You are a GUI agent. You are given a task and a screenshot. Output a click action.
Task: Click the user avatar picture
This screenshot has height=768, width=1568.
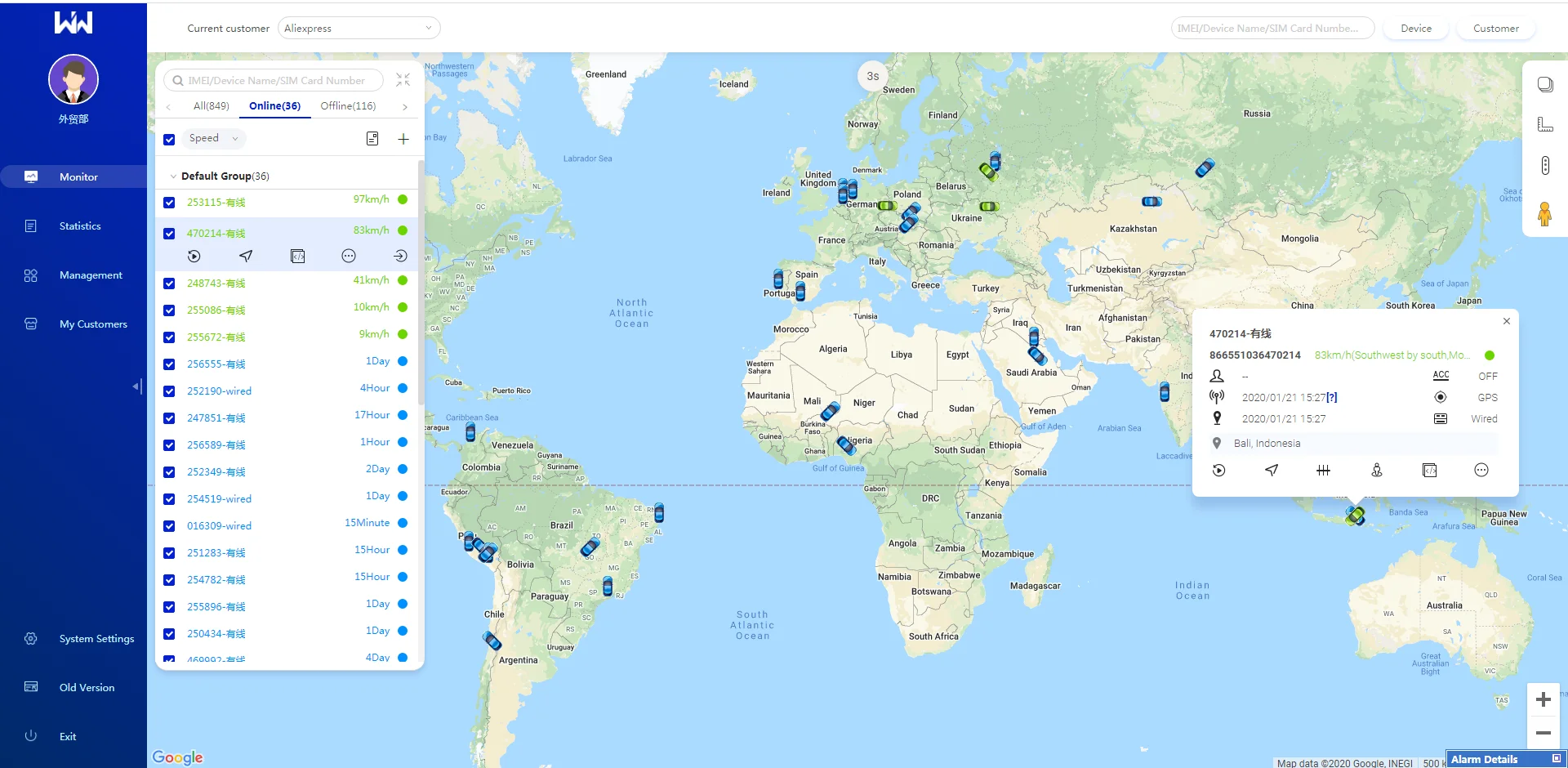point(73,79)
